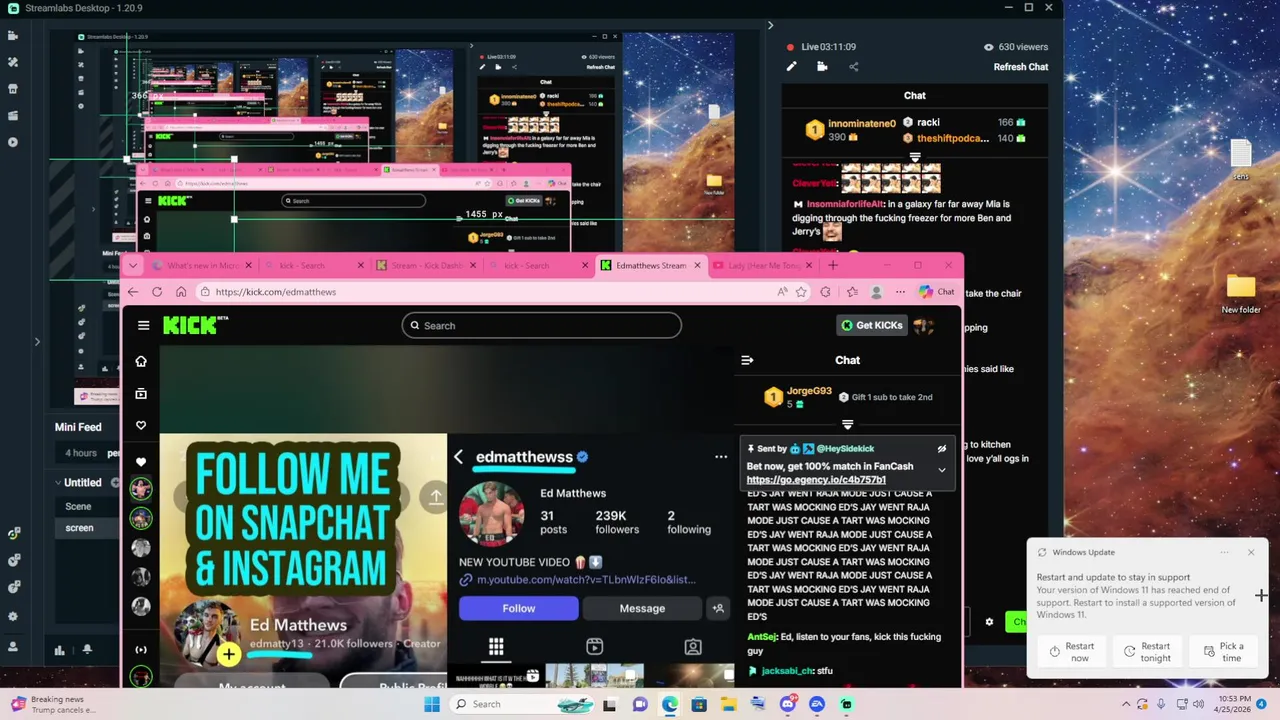Click Kick search field
The width and height of the screenshot is (1280, 720).
pos(541,325)
